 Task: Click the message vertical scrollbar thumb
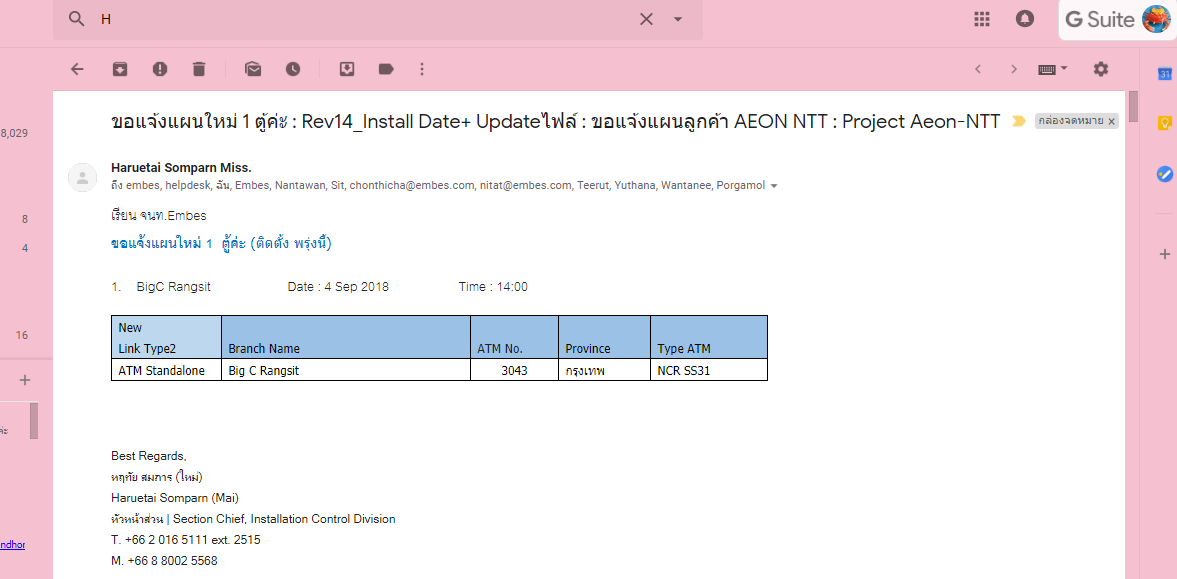click(x=1133, y=106)
